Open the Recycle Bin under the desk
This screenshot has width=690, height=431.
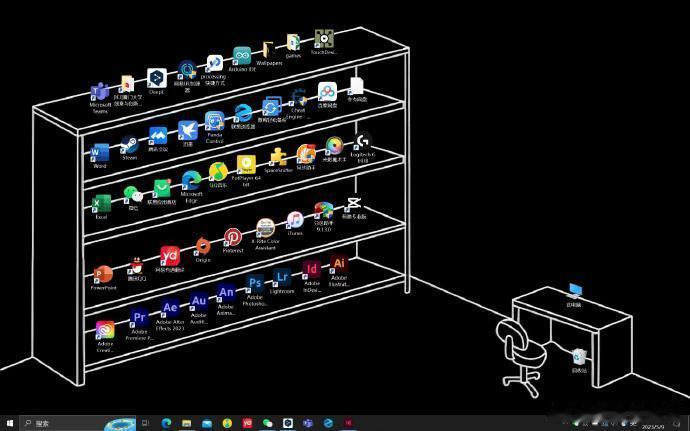pos(579,357)
